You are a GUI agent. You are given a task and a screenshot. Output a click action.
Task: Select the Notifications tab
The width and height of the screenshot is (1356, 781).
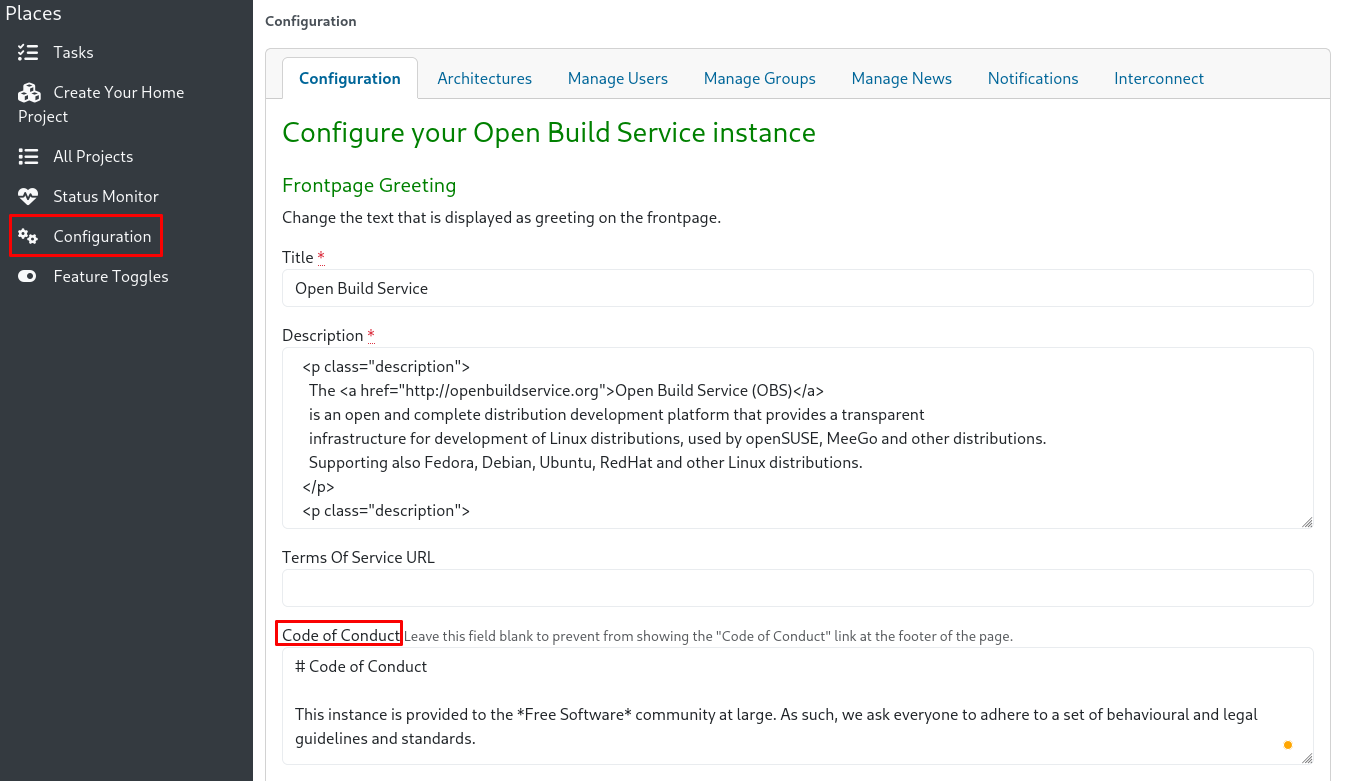(x=1032, y=79)
